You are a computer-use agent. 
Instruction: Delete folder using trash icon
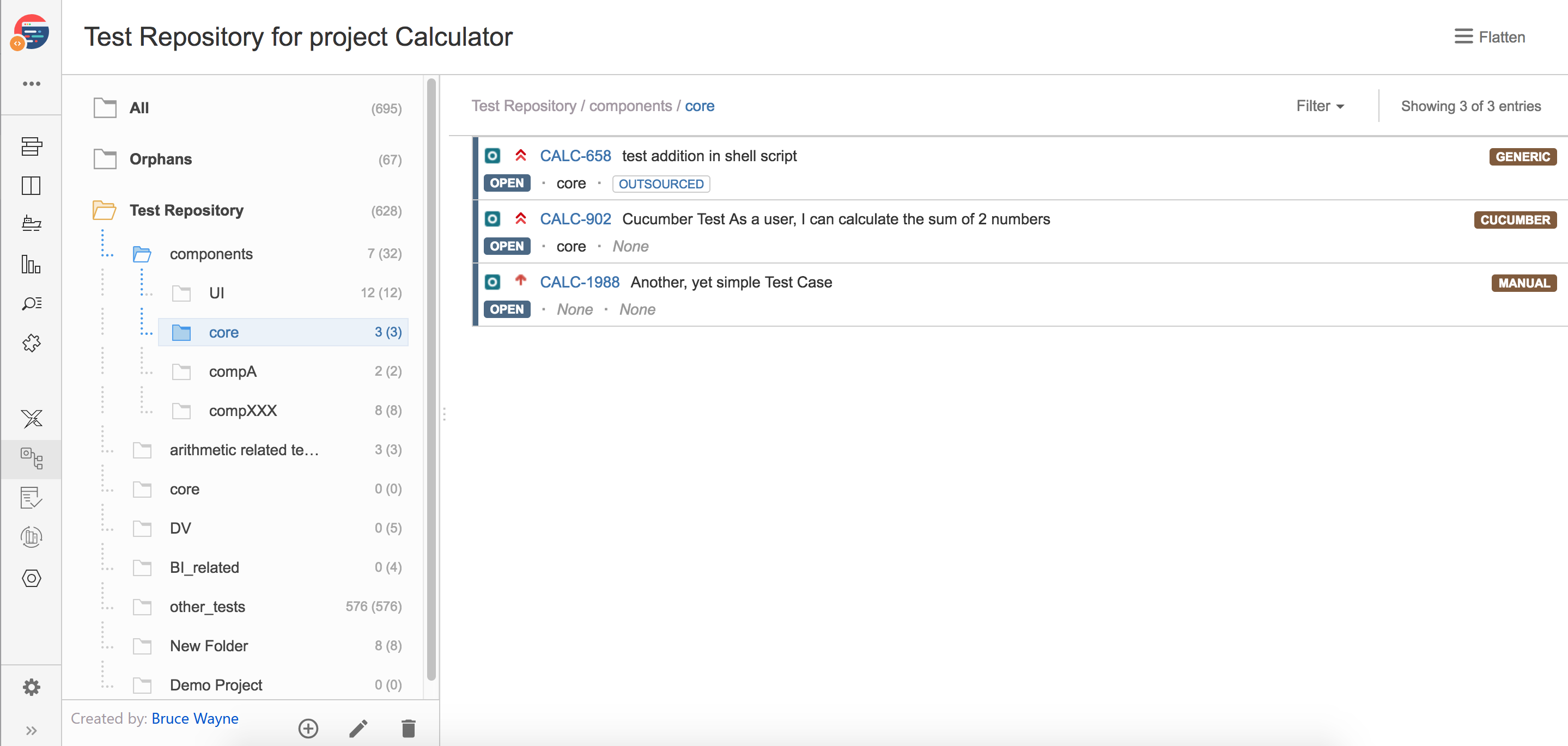coord(409,729)
